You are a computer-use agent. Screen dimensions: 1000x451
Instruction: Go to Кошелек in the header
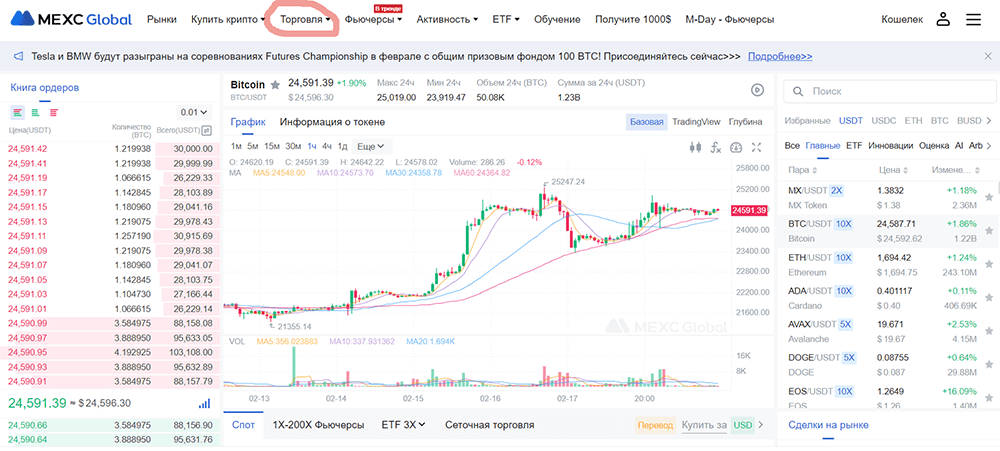click(x=902, y=19)
